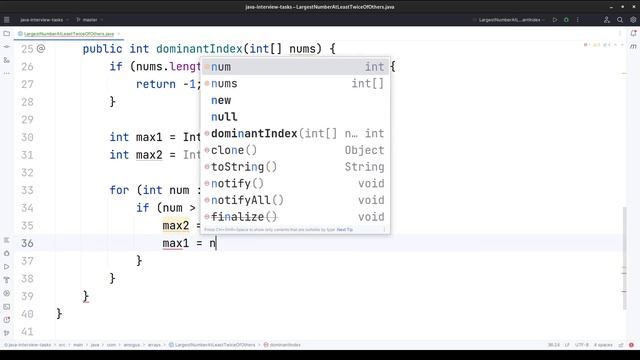The image size is (640, 360).
Task: Choose 'nums' int[] completion suggestion
Action: [295, 83]
